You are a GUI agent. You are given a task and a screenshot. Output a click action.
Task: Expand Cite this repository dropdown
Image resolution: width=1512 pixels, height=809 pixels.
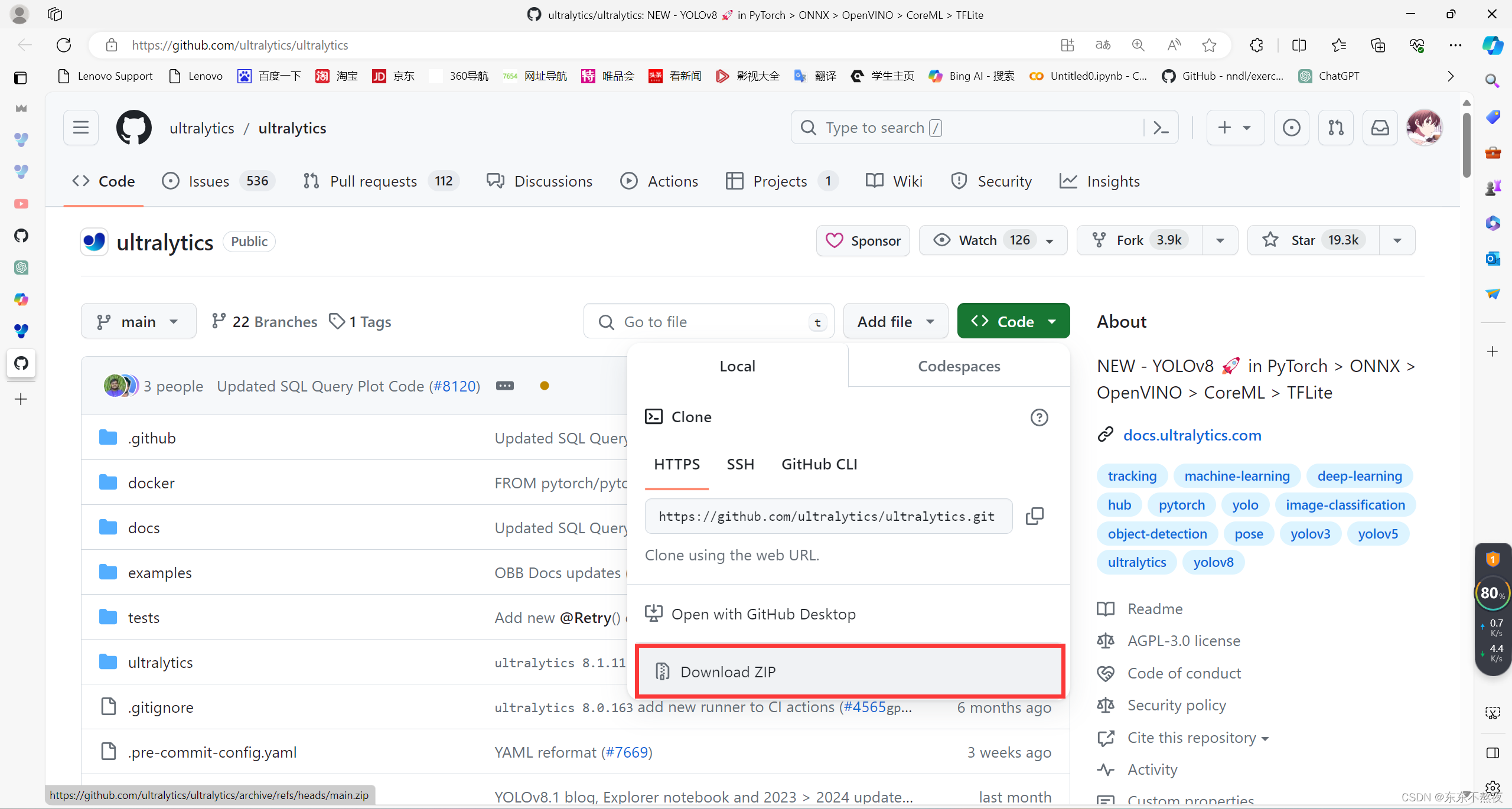pyautogui.click(x=1198, y=738)
